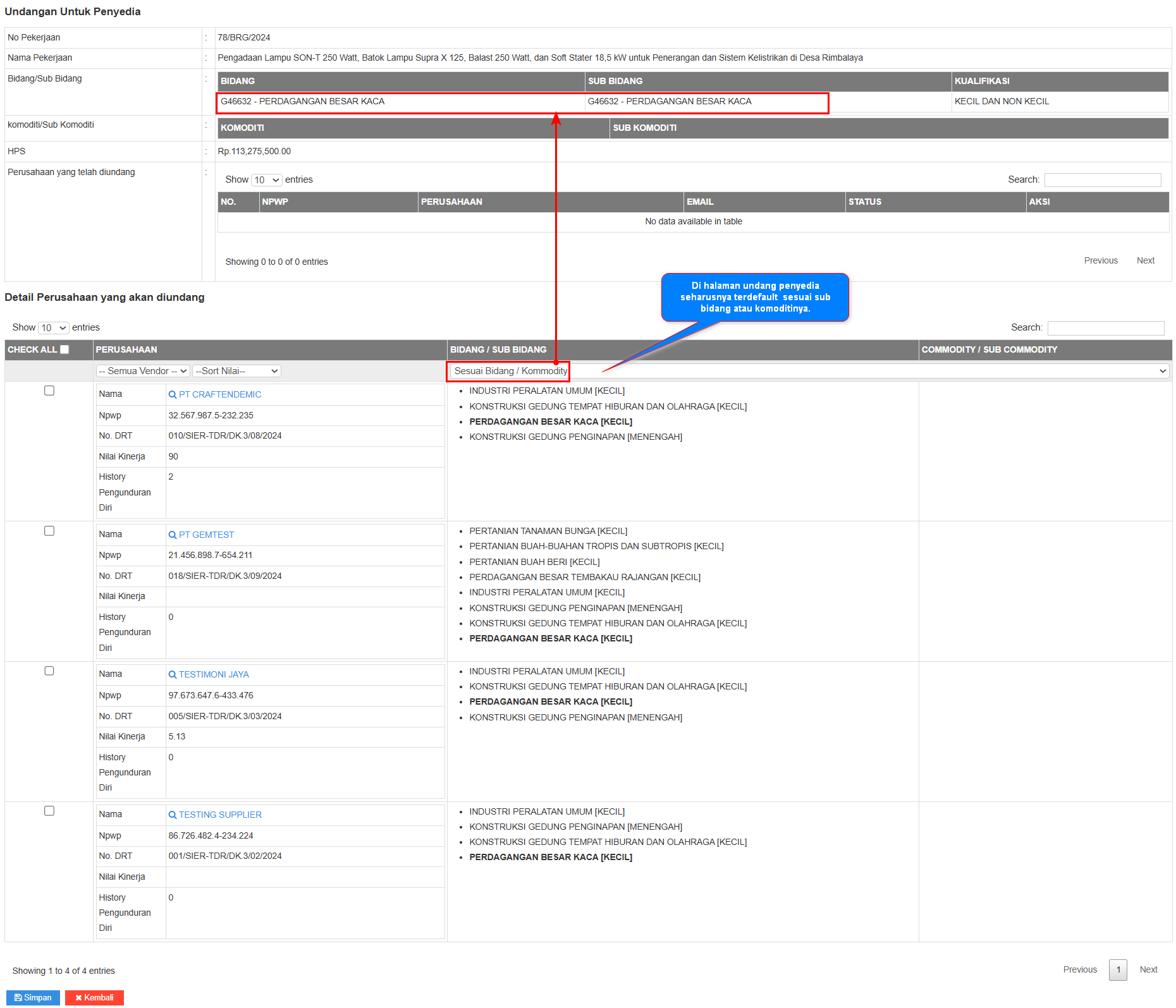This screenshot has width=1176, height=1008.
Task: Click DRT number 005/SIER-TDR/DK.3/03/2024
Action: pos(225,717)
